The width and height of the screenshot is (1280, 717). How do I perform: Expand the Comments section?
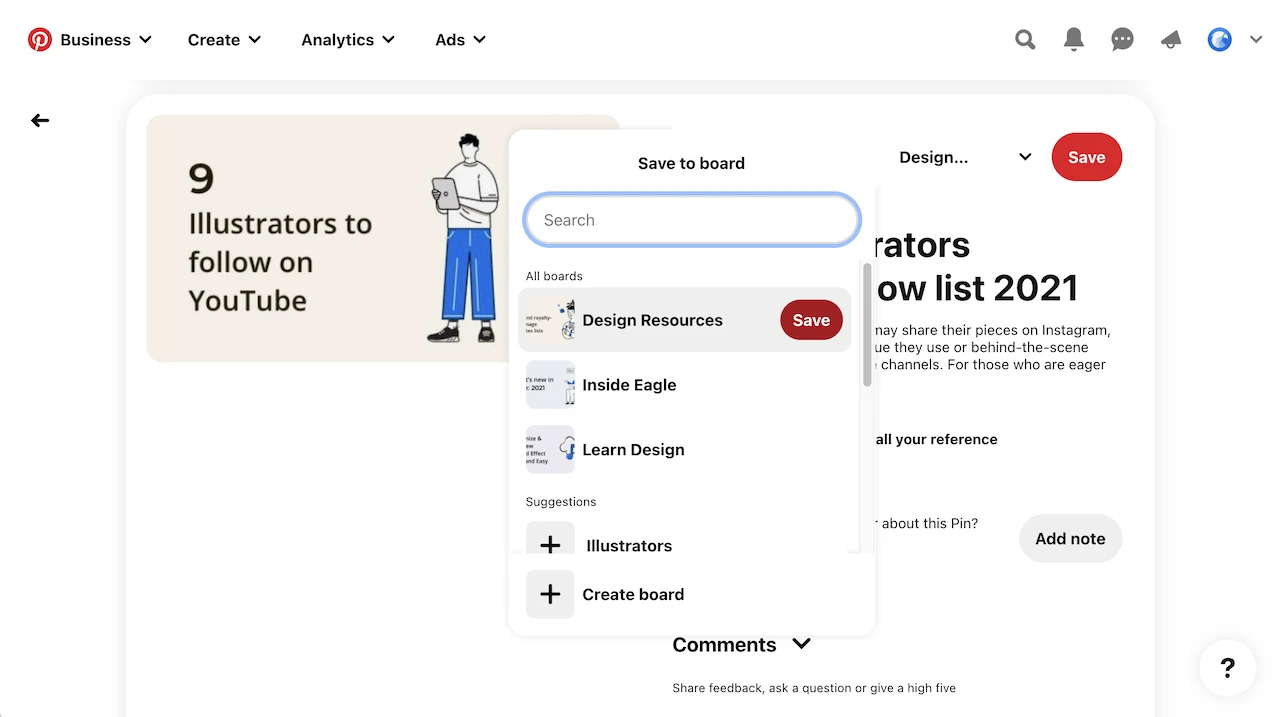coord(742,644)
